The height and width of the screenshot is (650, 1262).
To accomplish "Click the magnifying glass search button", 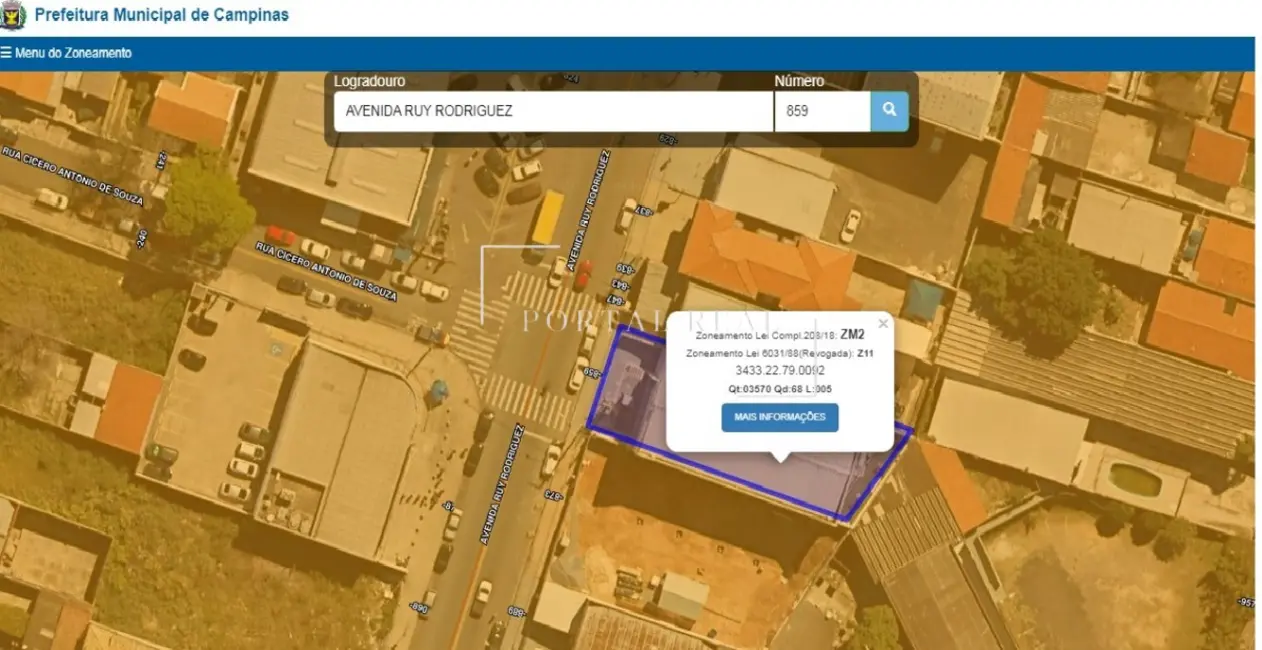I will [x=889, y=111].
